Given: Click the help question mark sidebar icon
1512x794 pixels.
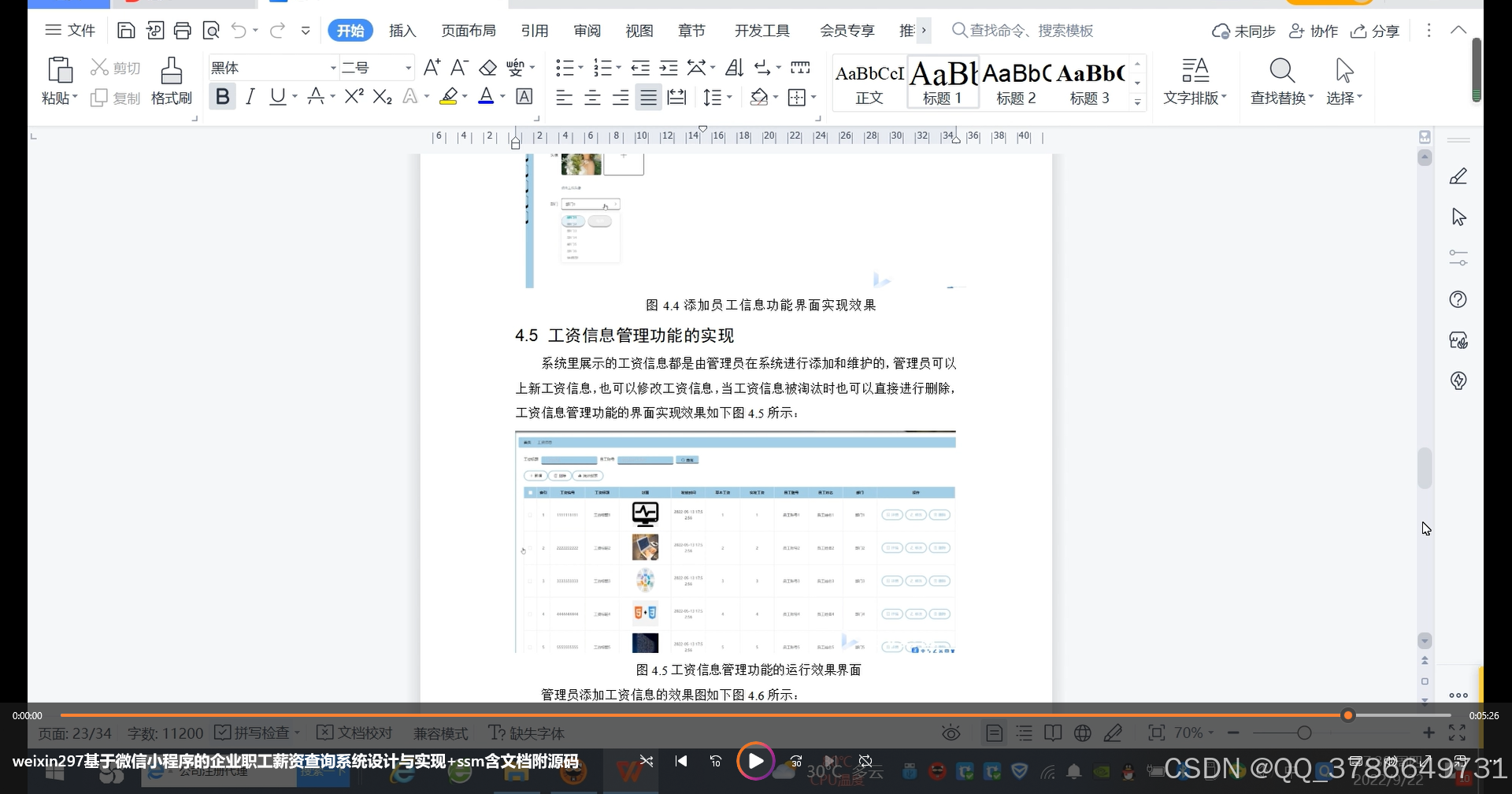Looking at the screenshot, I should pos(1458,299).
